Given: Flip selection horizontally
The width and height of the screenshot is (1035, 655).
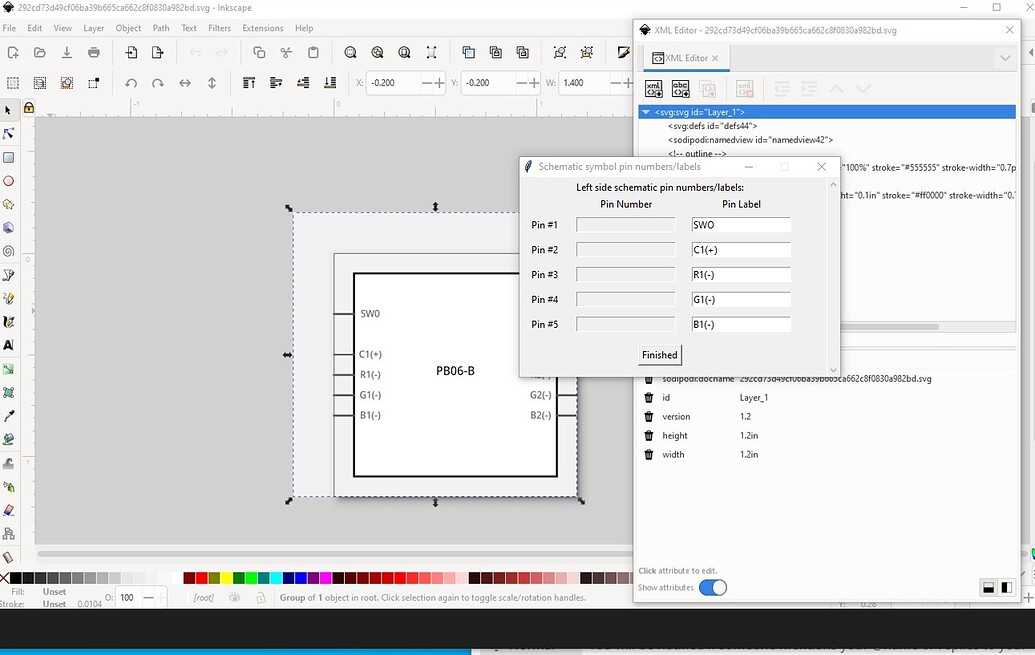Looking at the screenshot, I should click(x=185, y=83).
